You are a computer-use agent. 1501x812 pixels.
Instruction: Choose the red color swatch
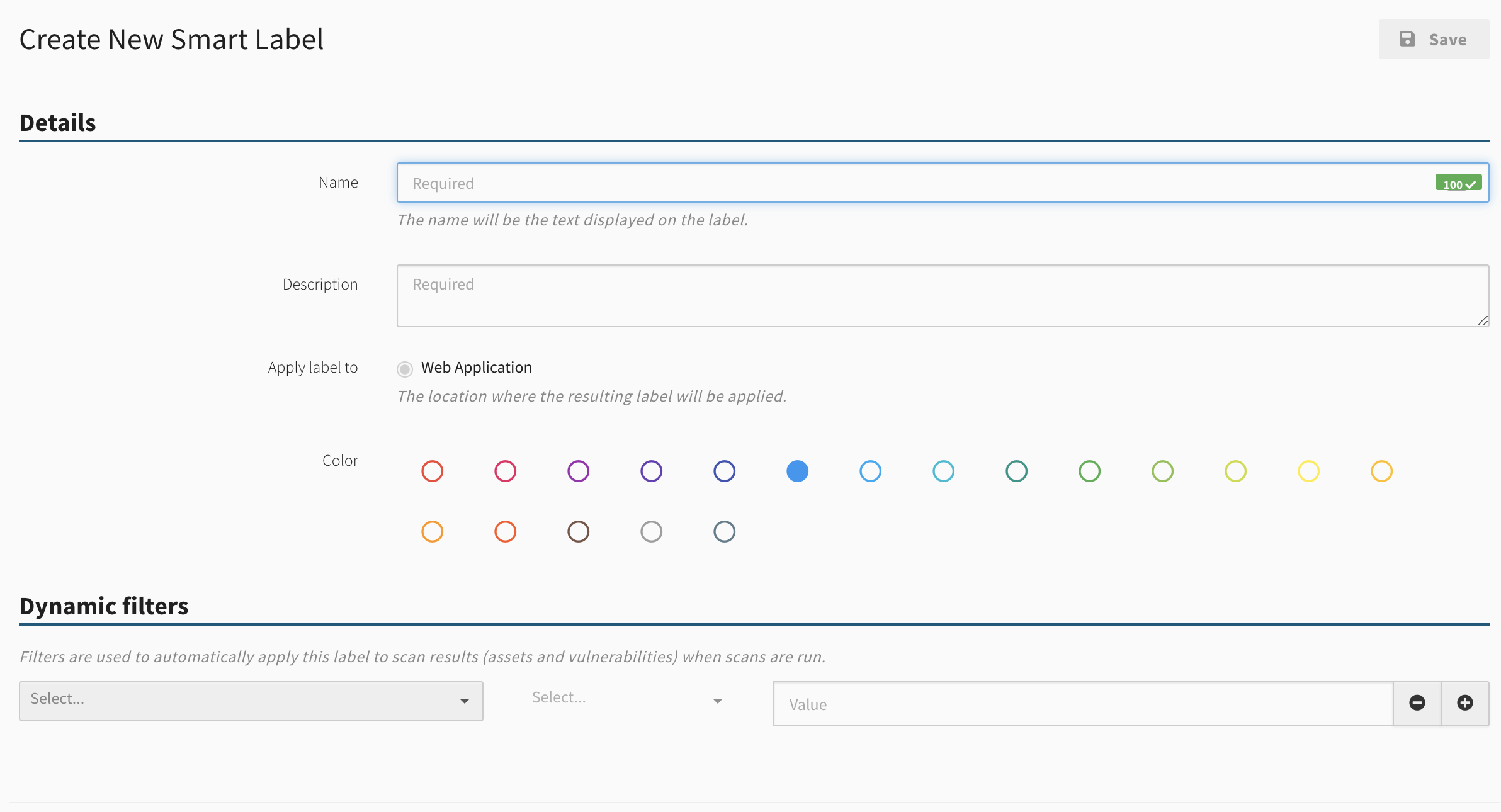pyautogui.click(x=433, y=471)
